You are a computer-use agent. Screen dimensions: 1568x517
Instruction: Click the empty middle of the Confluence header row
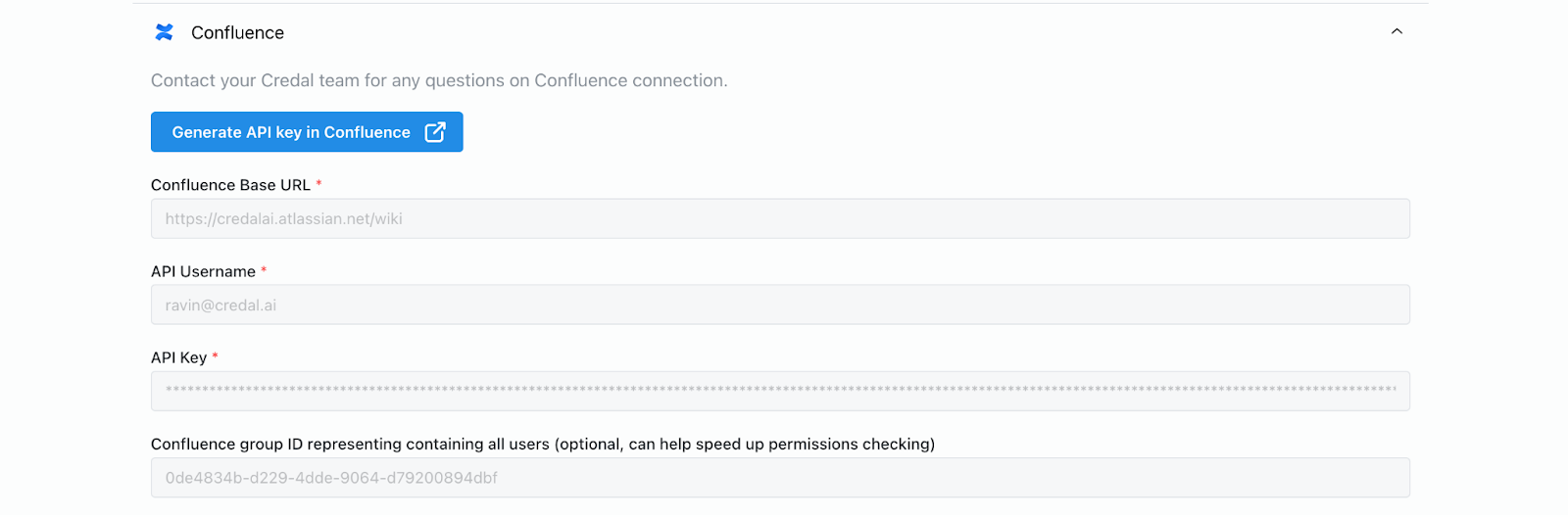pos(784,32)
